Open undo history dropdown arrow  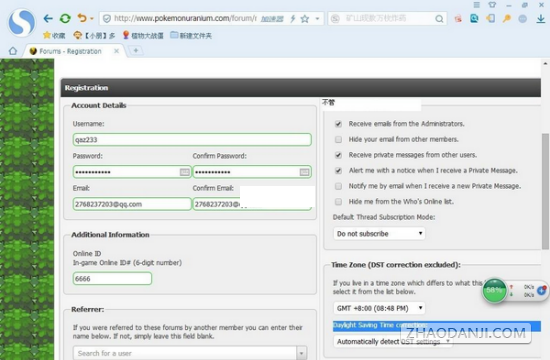pyautogui.click(x=92, y=19)
